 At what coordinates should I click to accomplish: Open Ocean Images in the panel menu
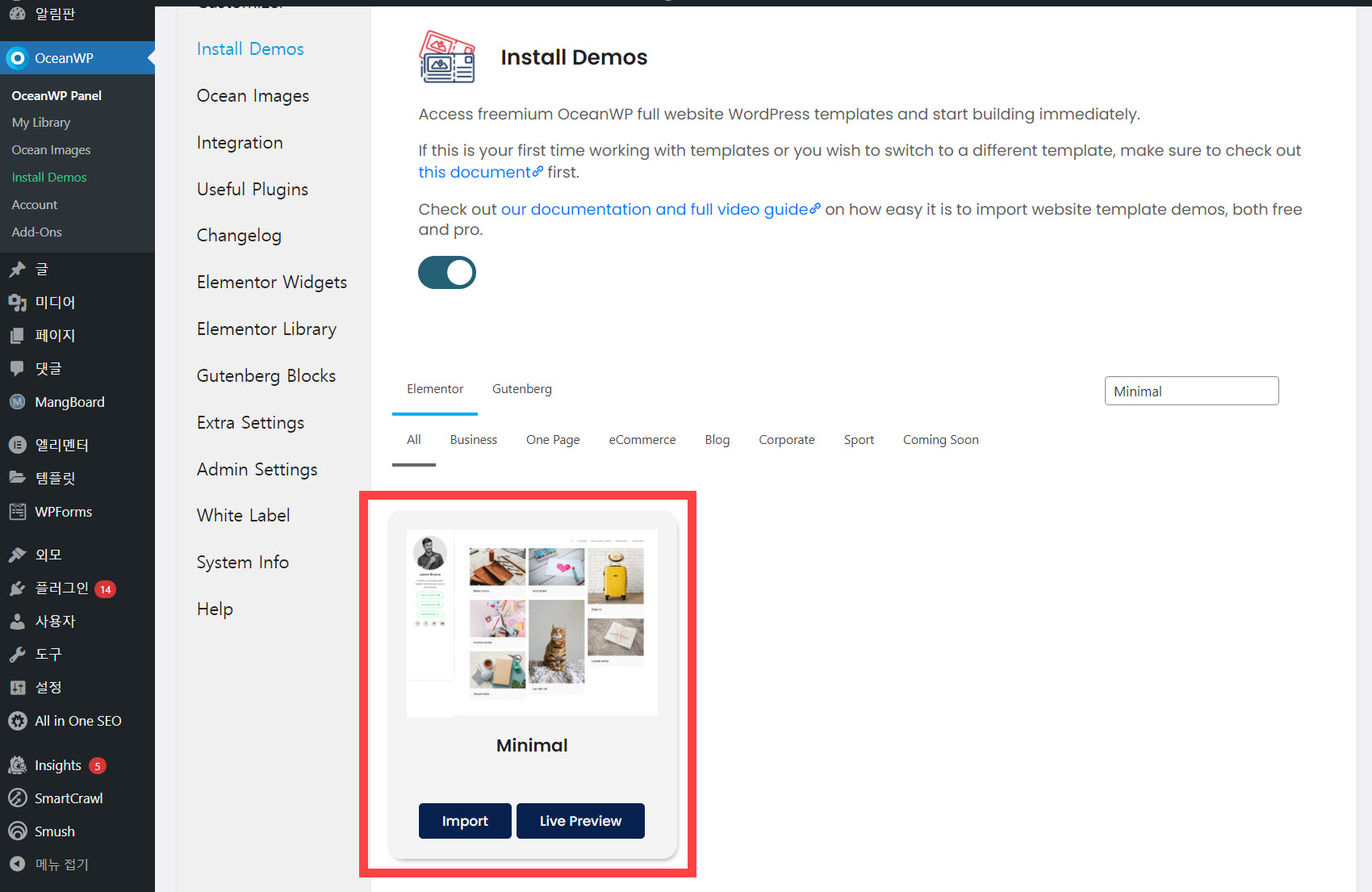coord(253,96)
